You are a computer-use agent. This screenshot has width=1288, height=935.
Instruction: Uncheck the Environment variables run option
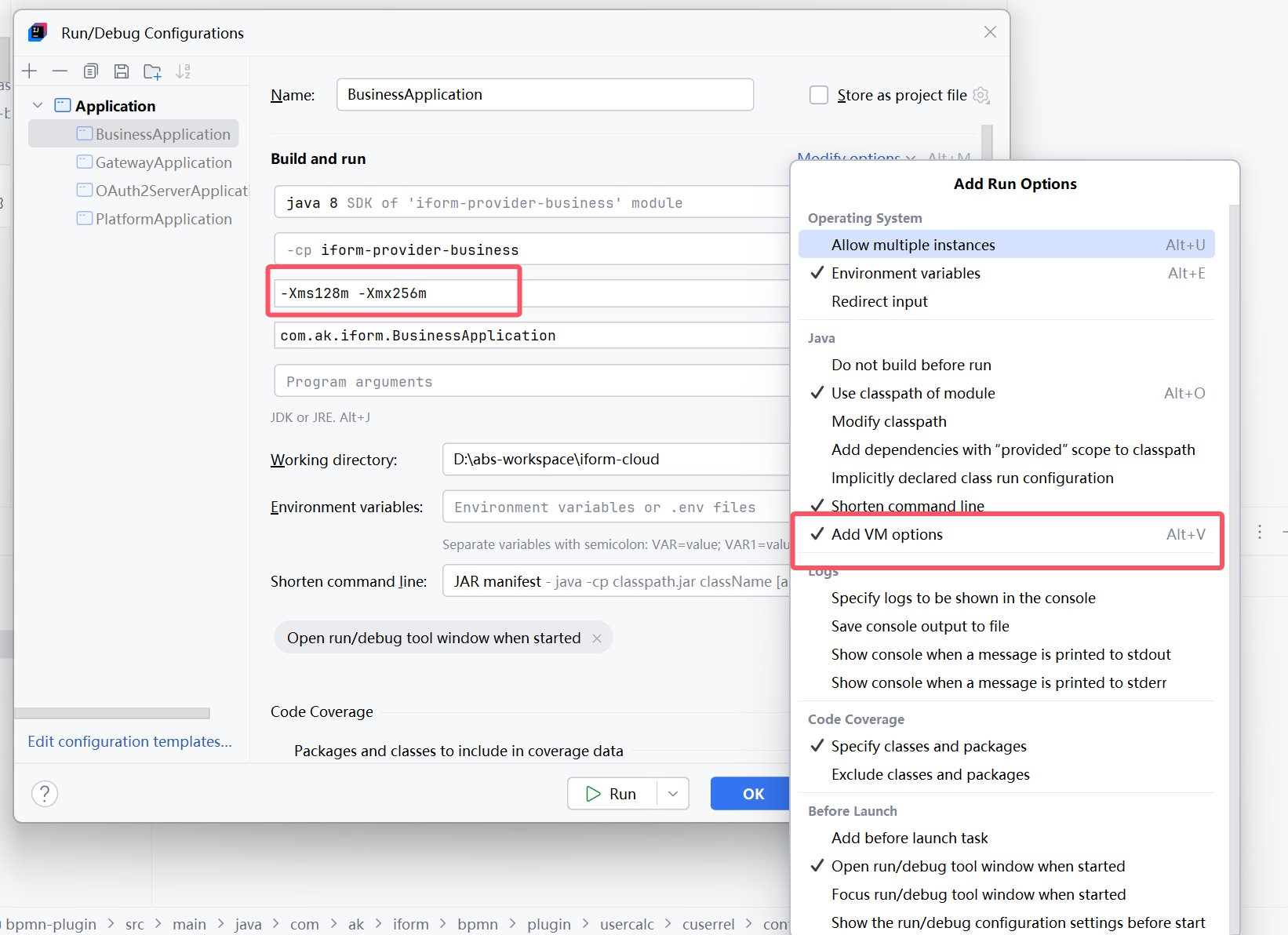tap(905, 273)
